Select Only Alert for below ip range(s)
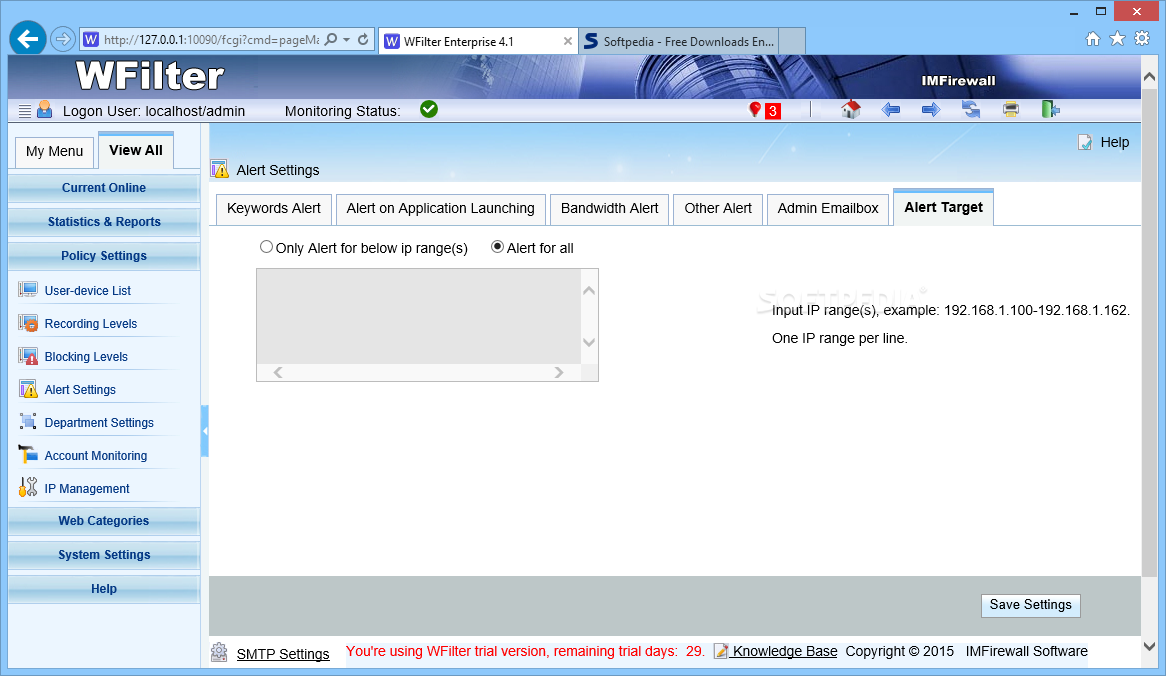Image resolution: width=1166 pixels, height=676 pixels. coord(266,247)
